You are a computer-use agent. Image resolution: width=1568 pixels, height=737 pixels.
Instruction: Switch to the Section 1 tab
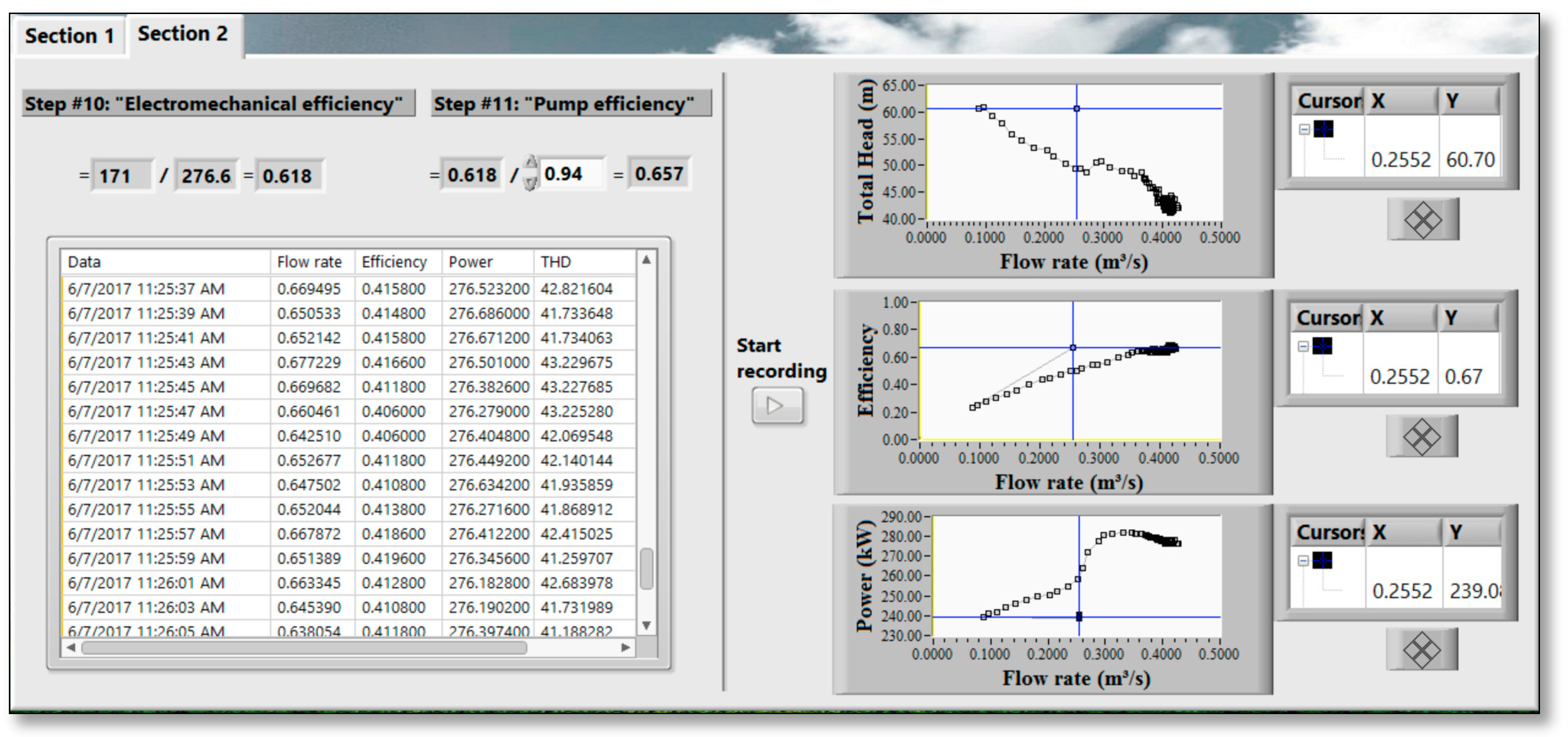(70, 36)
